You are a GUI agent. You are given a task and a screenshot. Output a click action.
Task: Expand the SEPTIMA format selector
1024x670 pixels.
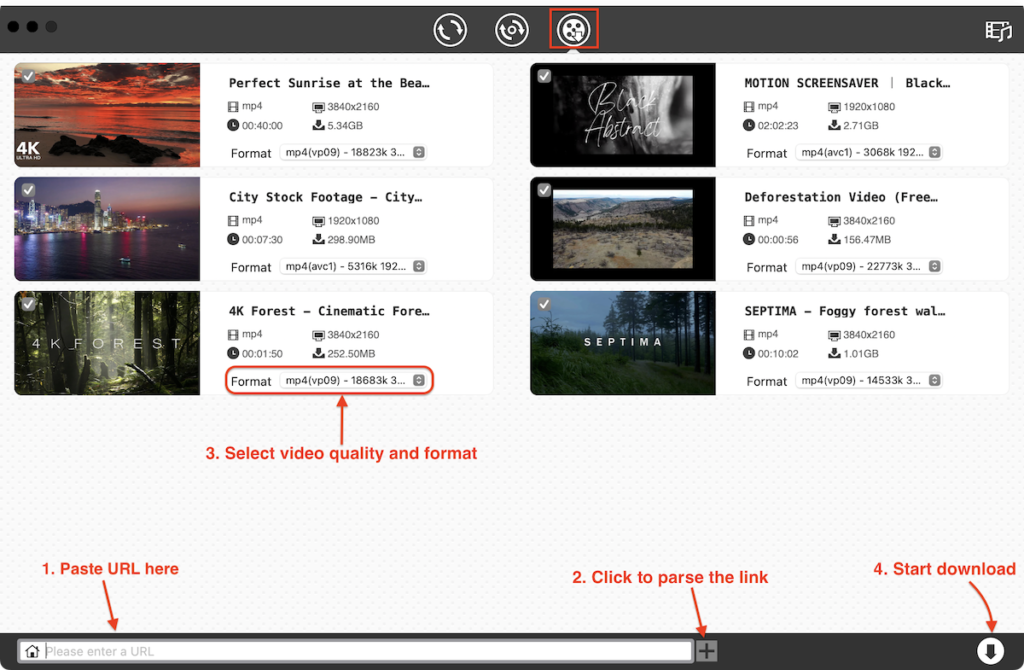click(x=934, y=381)
